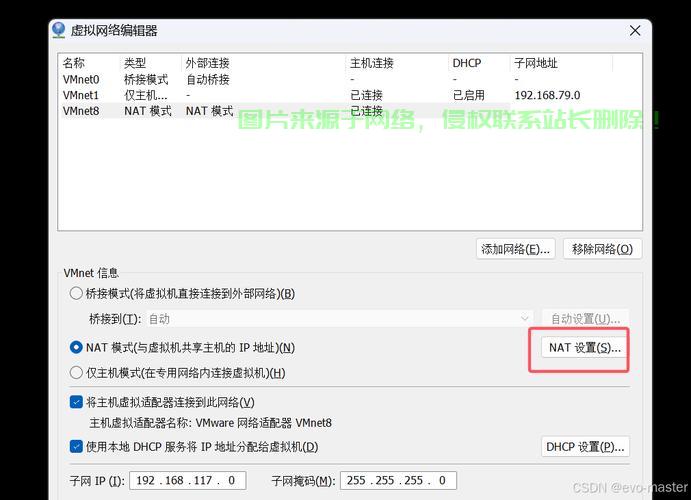Click the 类型 column header
The image size is (691, 500).
(x=151, y=63)
